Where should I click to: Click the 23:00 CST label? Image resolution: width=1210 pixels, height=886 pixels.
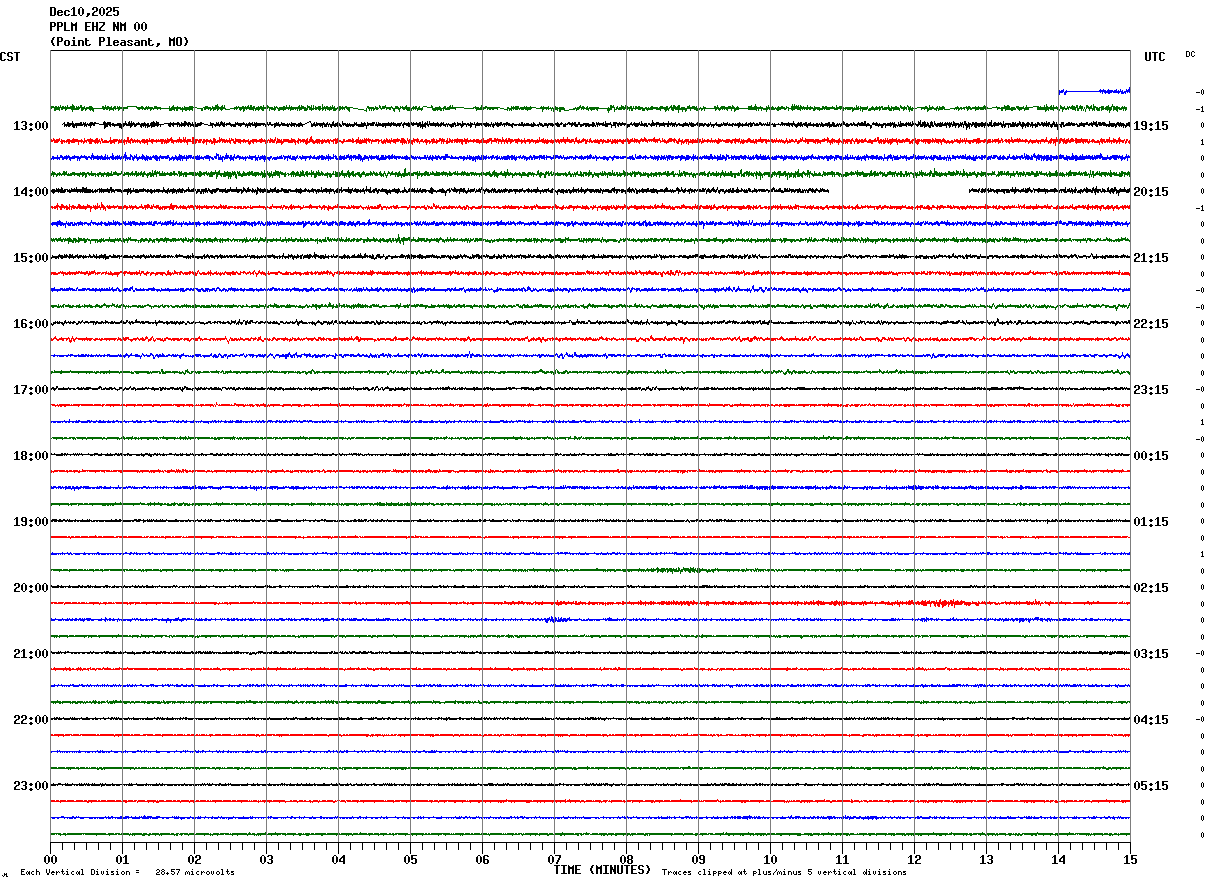[x=30, y=786]
